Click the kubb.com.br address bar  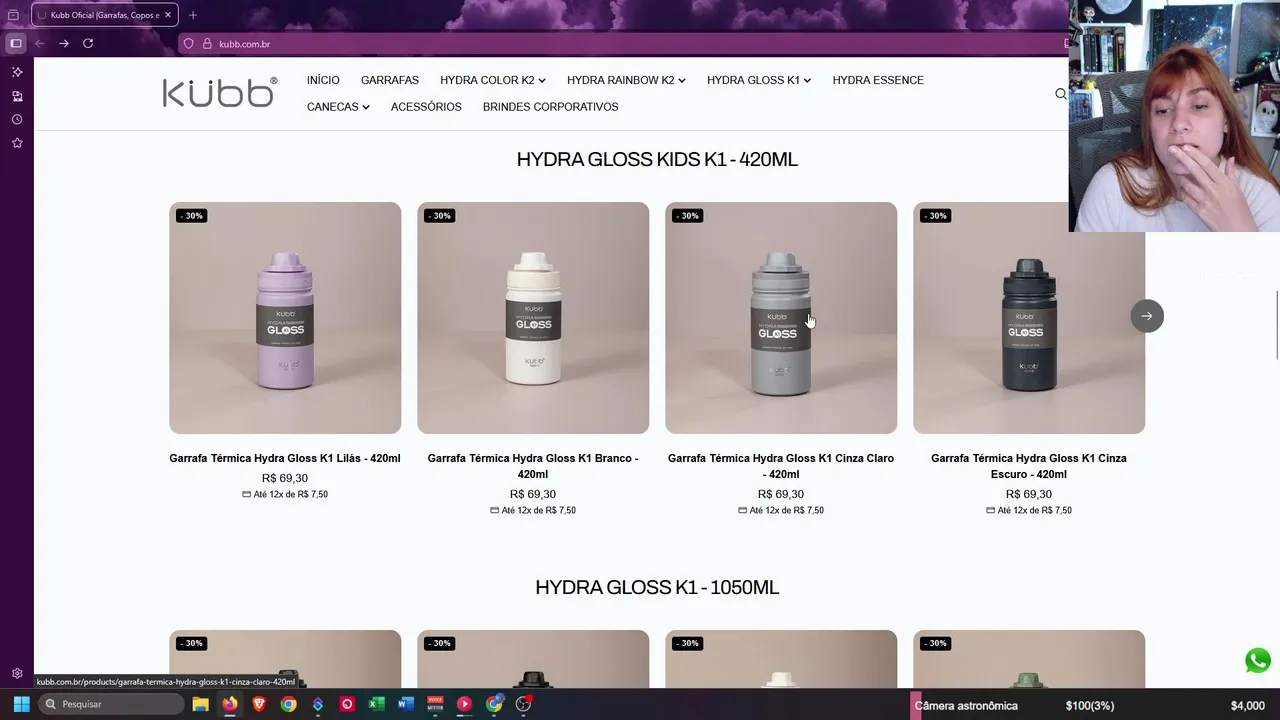coord(620,44)
